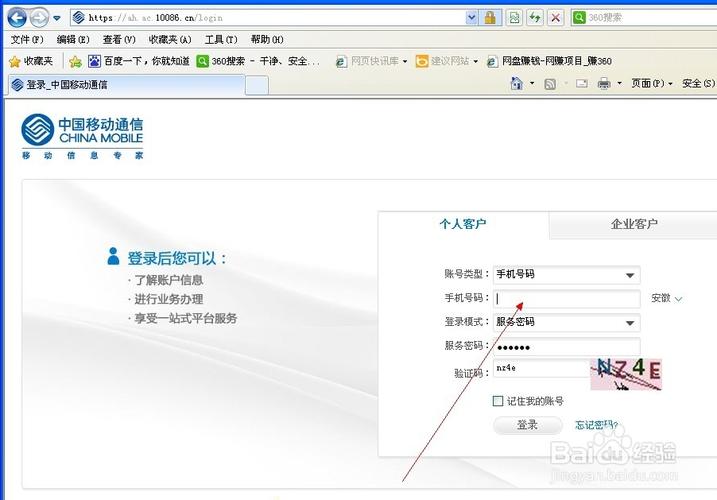
Task: Open the 网盘赚钱 bookmark
Action: click(x=549, y=61)
